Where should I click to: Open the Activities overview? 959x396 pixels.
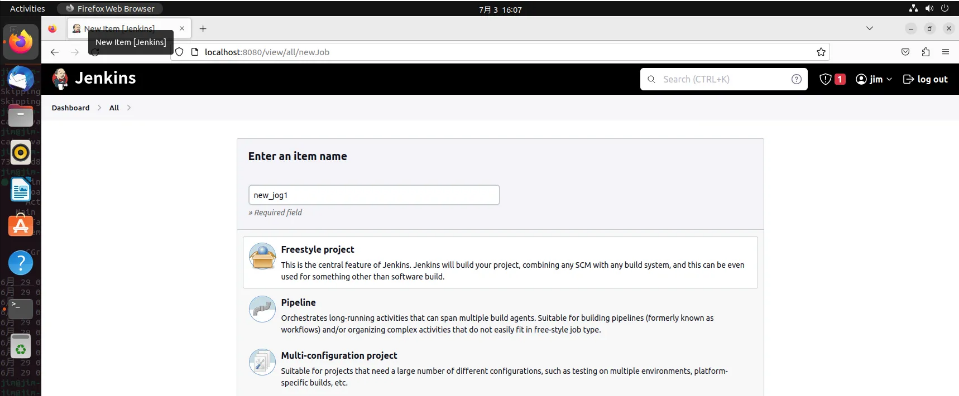coord(27,9)
